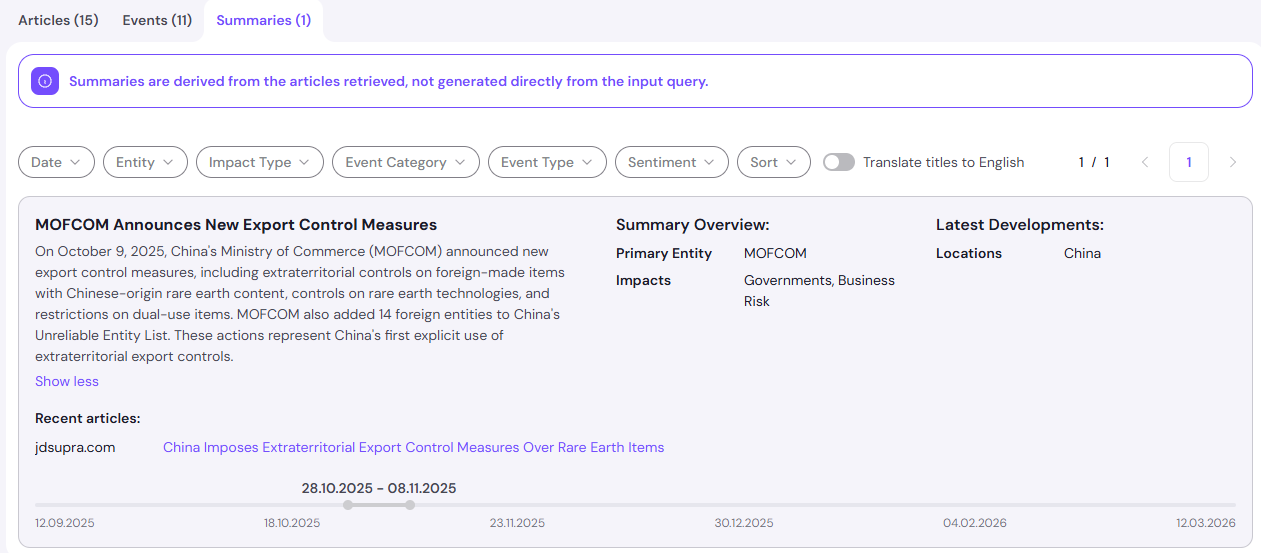Image resolution: width=1261 pixels, height=553 pixels.
Task: Switch to the Events (11) tab
Action: coord(157,20)
